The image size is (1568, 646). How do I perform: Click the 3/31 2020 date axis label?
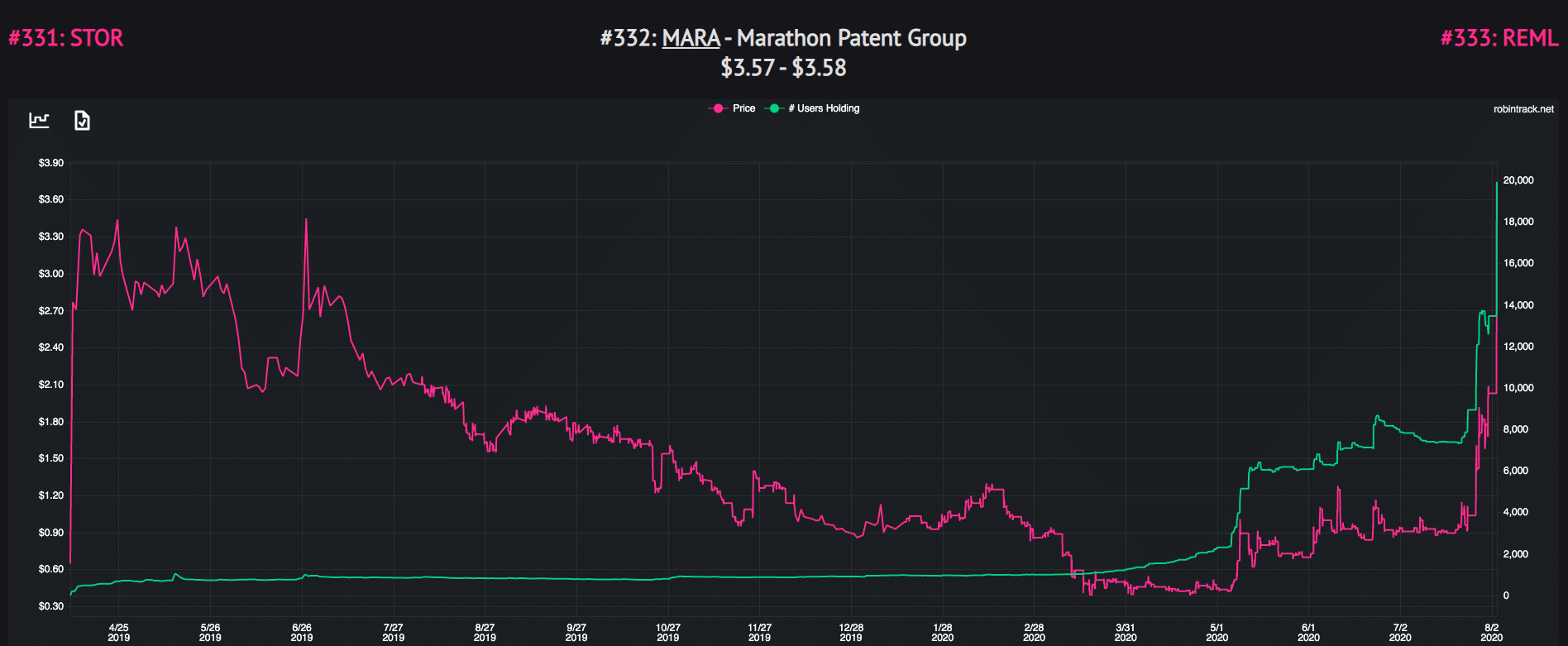[x=1126, y=633]
